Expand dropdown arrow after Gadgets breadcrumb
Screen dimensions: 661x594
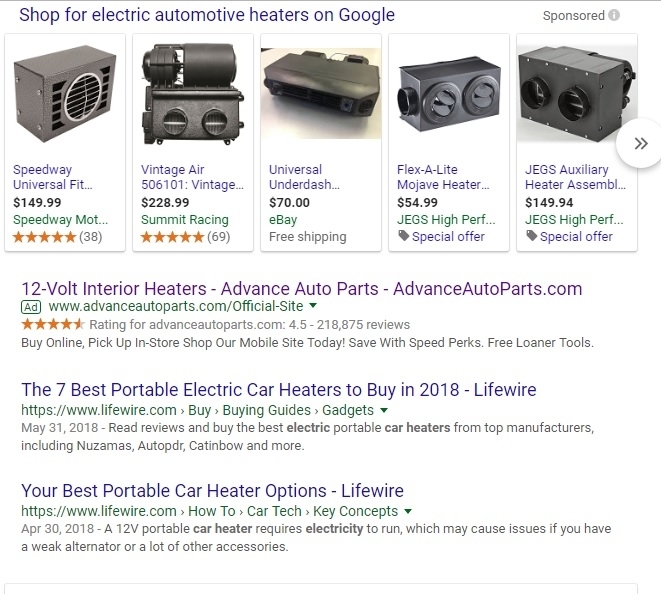point(384,410)
